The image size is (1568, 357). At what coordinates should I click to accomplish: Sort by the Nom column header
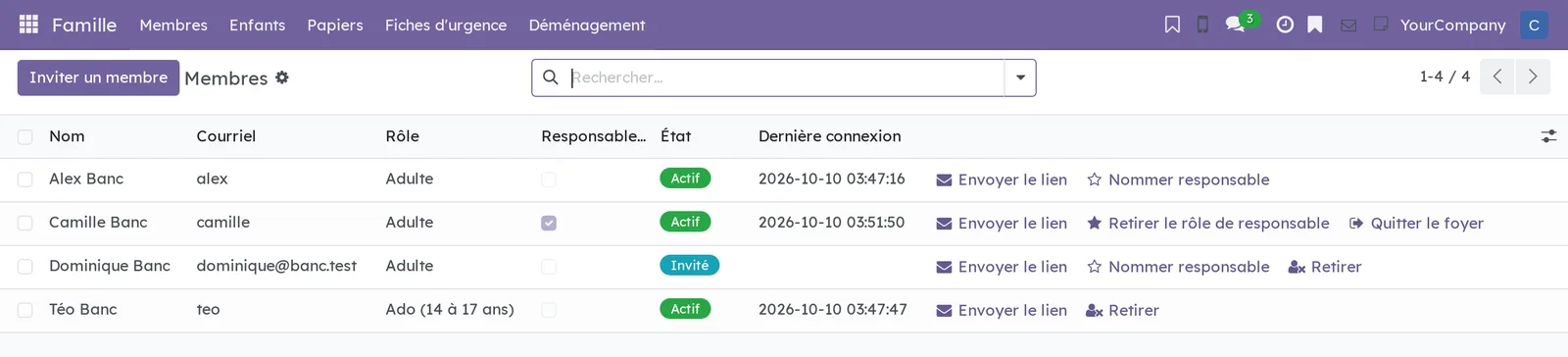67,136
